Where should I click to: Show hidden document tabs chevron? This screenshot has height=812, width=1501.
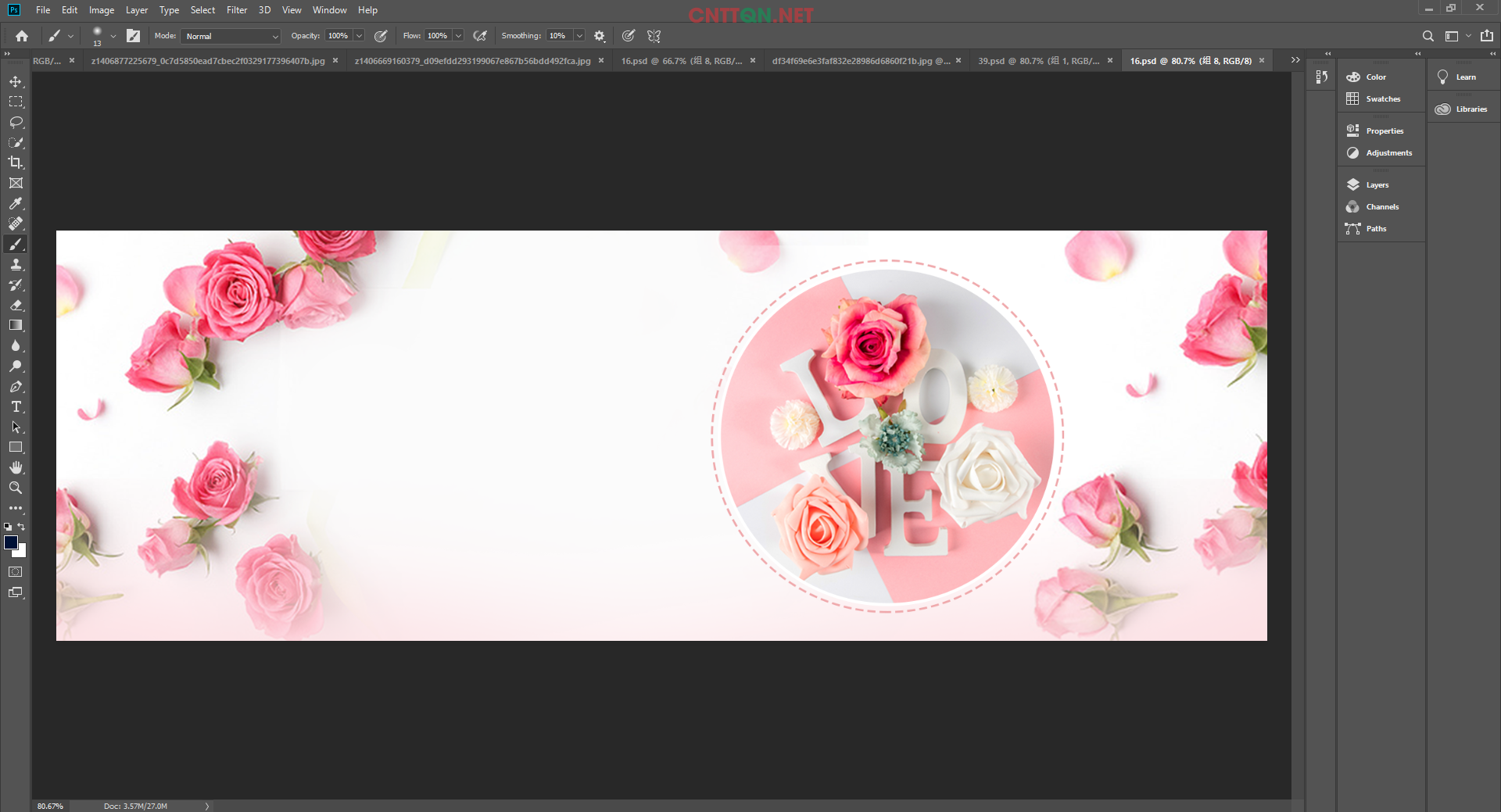coord(1295,60)
